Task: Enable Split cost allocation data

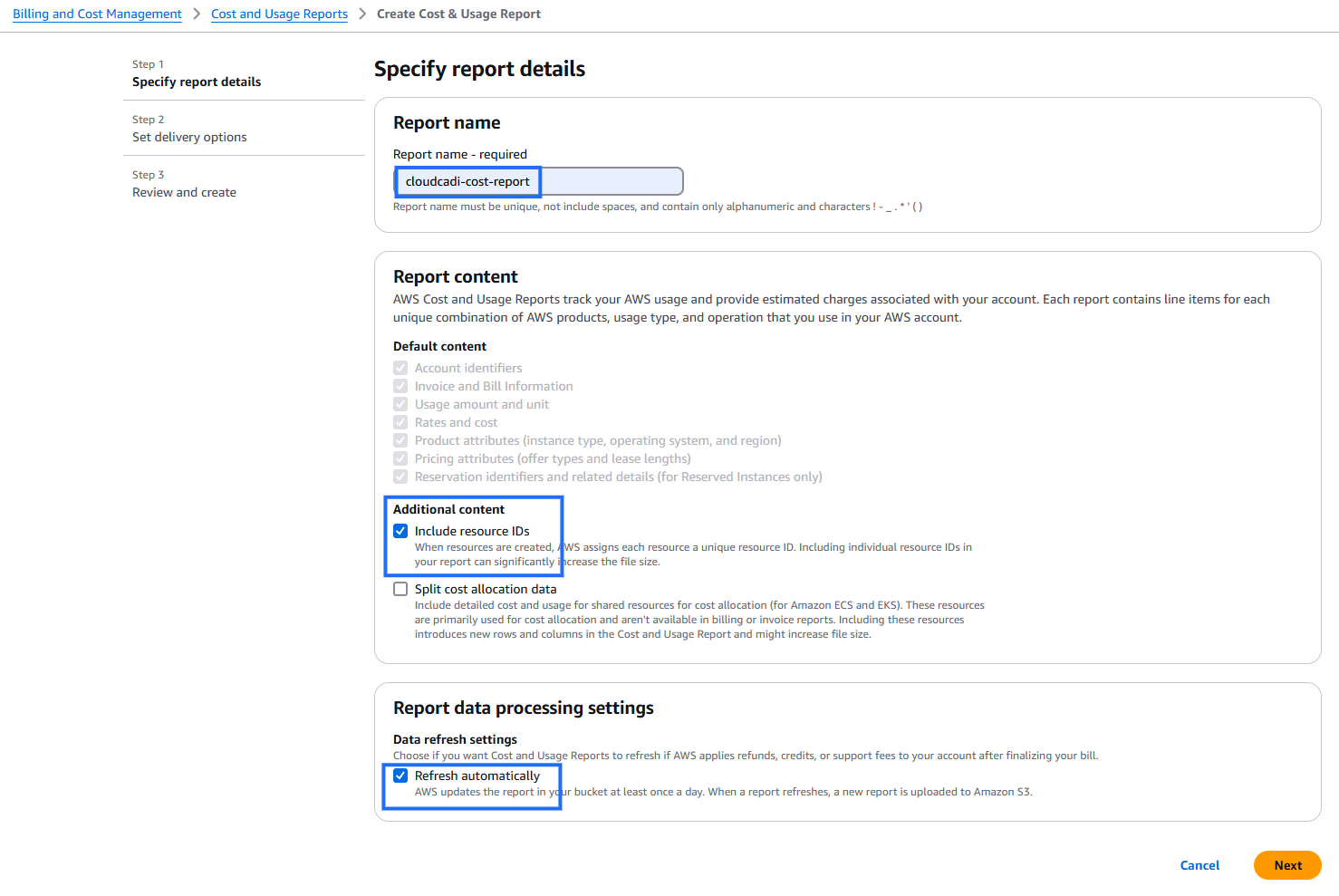Action: click(x=400, y=588)
